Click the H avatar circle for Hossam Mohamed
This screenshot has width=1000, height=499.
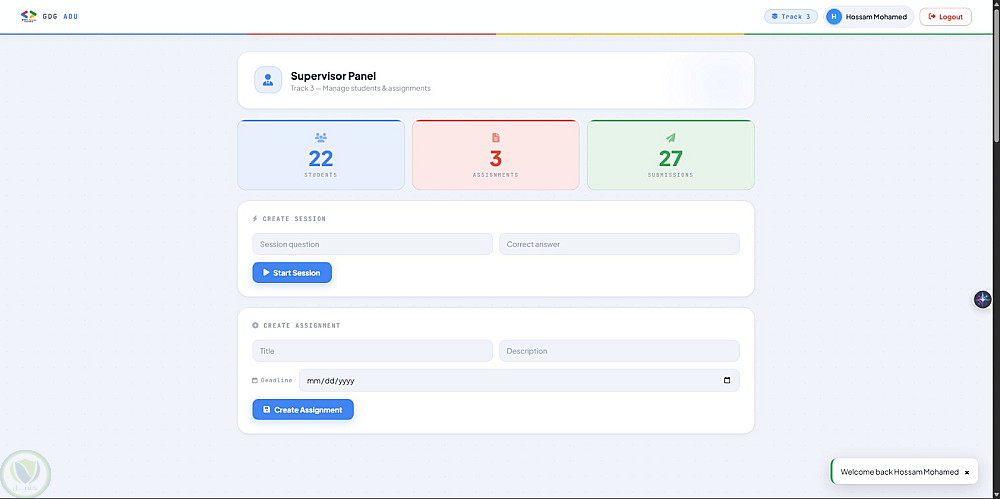[x=834, y=17]
